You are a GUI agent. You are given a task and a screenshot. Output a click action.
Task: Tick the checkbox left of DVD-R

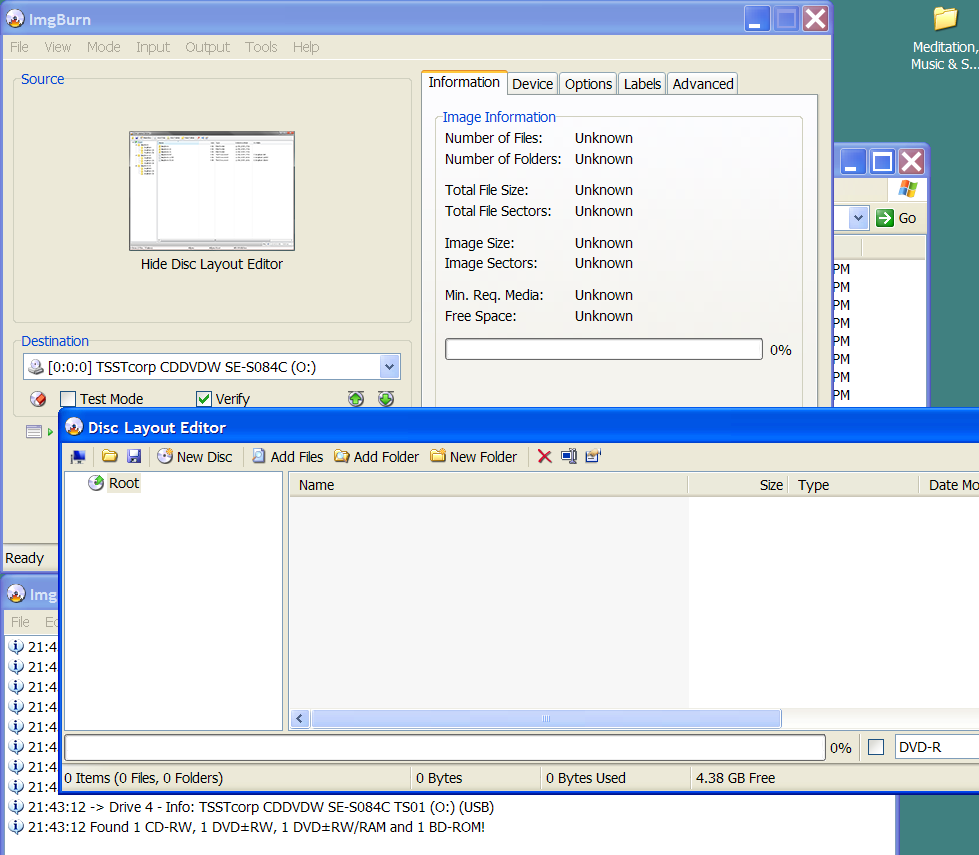coord(876,747)
